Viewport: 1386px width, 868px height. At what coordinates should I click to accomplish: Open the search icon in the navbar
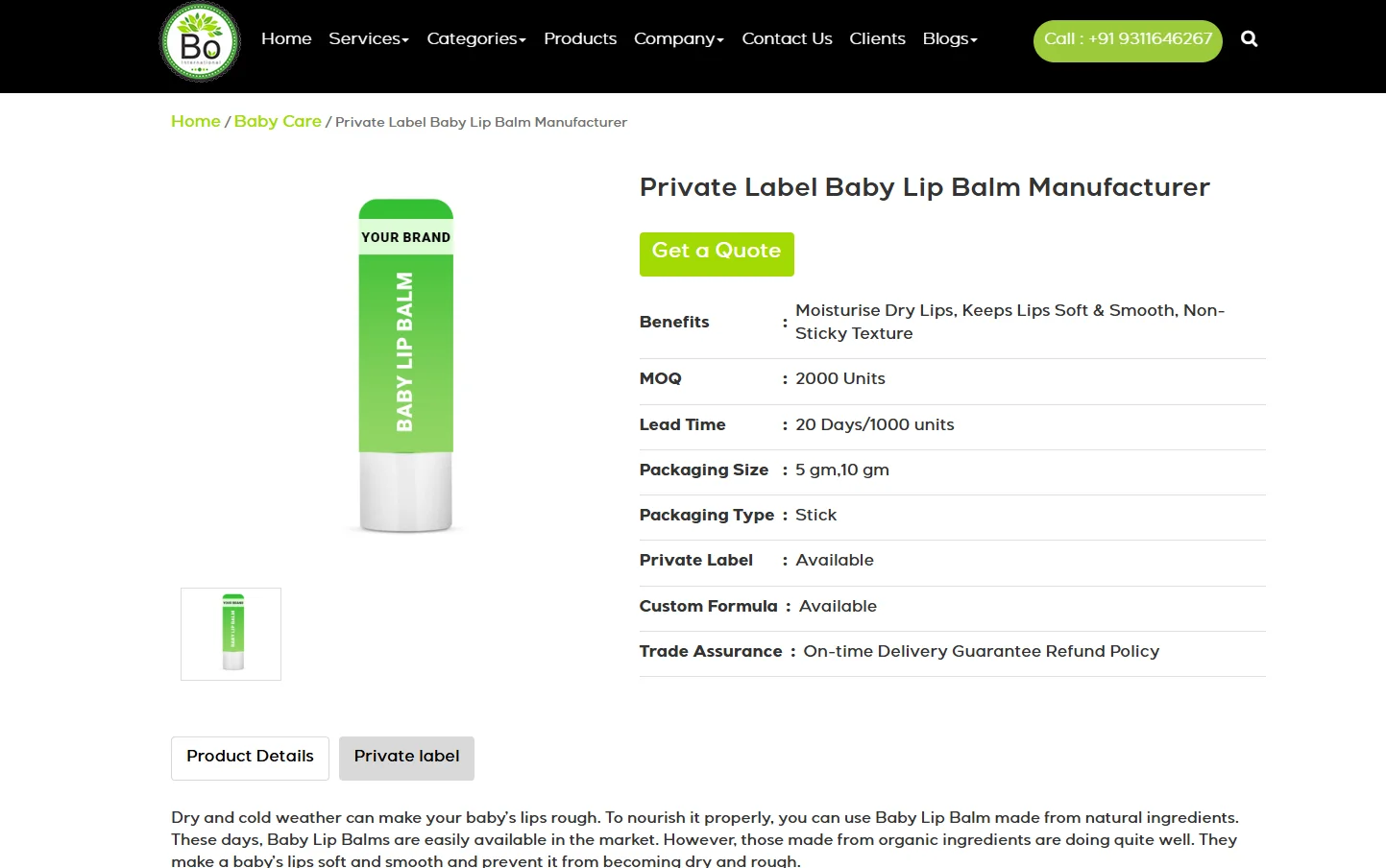(1249, 38)
